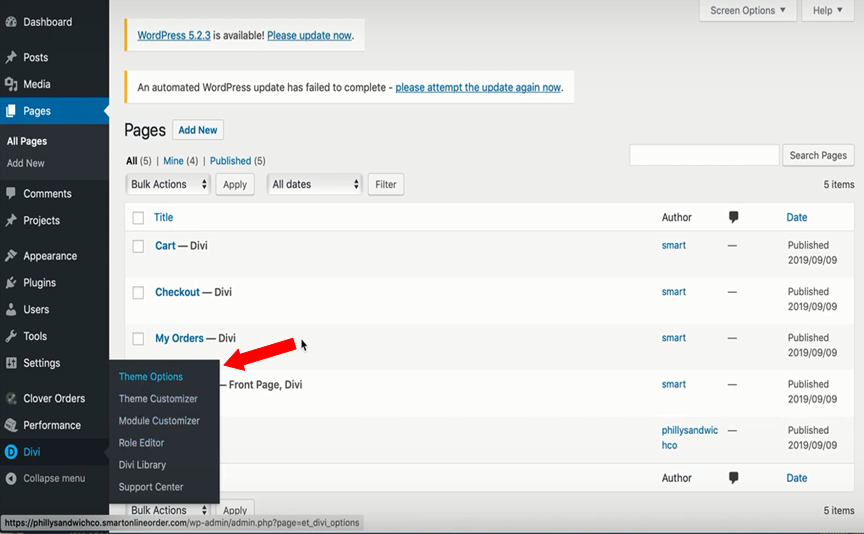Open Divi Library from submenu

[142, 465]
